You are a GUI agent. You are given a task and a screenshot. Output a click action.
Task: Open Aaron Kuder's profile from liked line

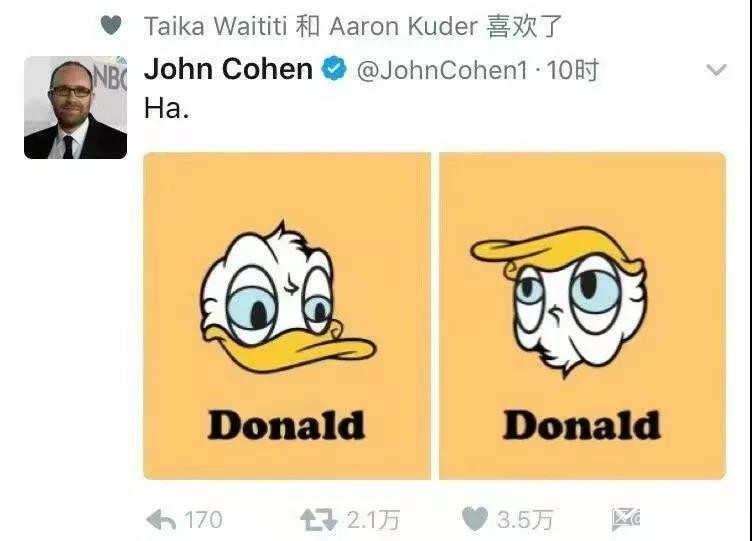tap(403, 26)
